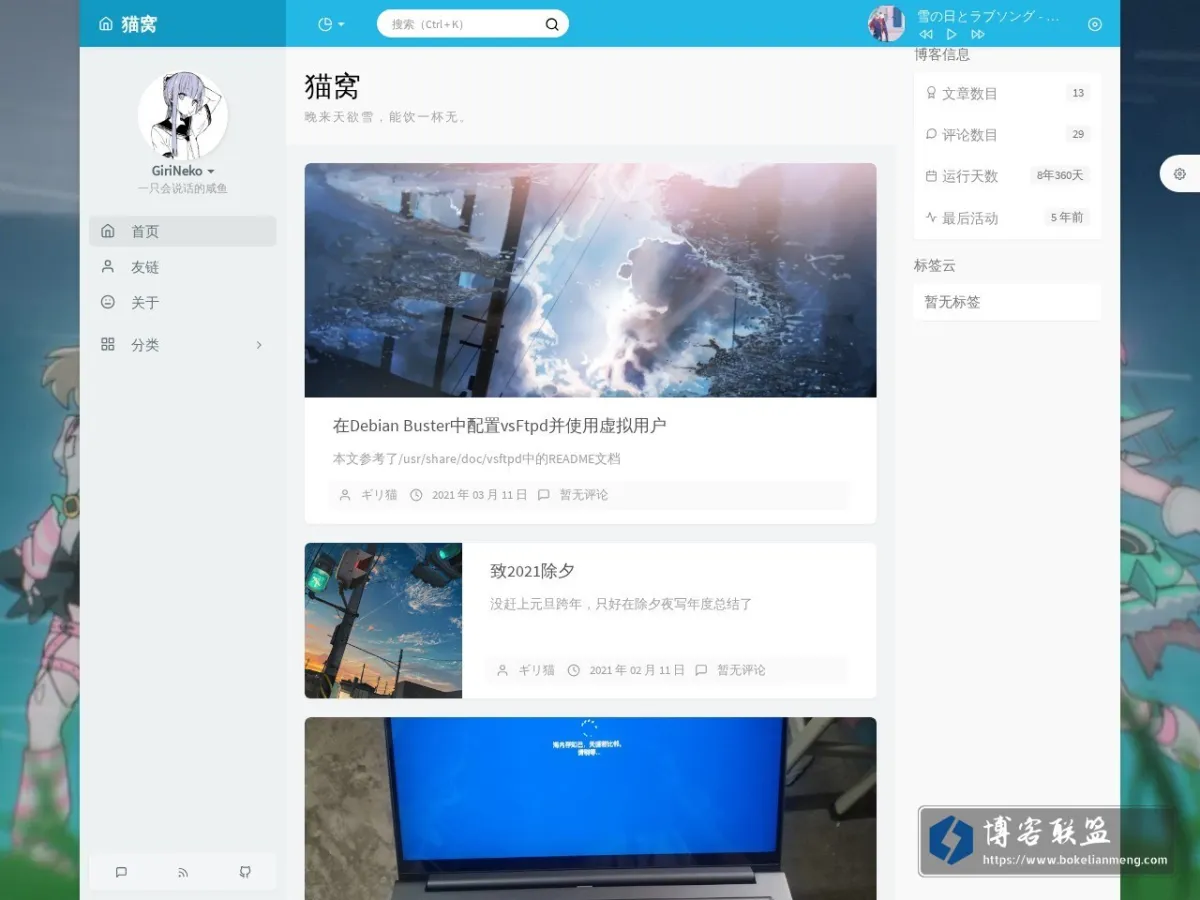This screenshot has height=900, width=1200.
Task: Expand the GiriNeko name dropdown
Action: (183, 171)
